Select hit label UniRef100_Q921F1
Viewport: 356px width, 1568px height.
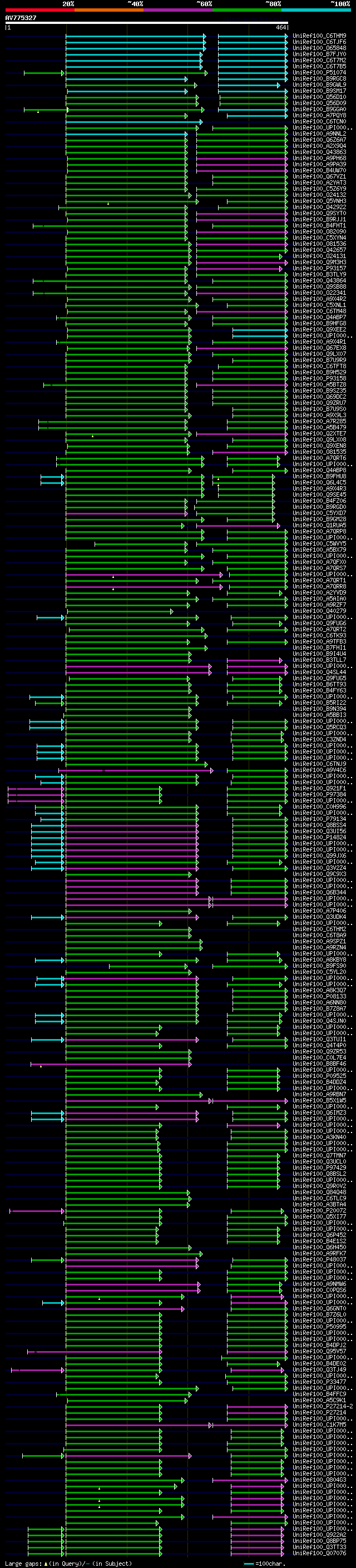click(319, 788)
